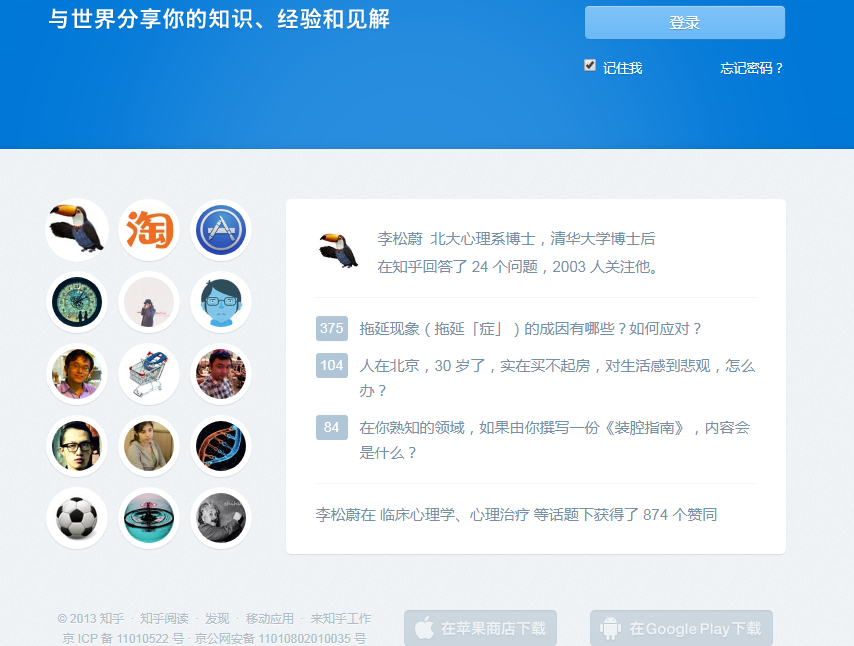The width and height of the screenshot is (854, 646).
Task: Open the 装腔指南 question
Action: click(x=554, y=440)
